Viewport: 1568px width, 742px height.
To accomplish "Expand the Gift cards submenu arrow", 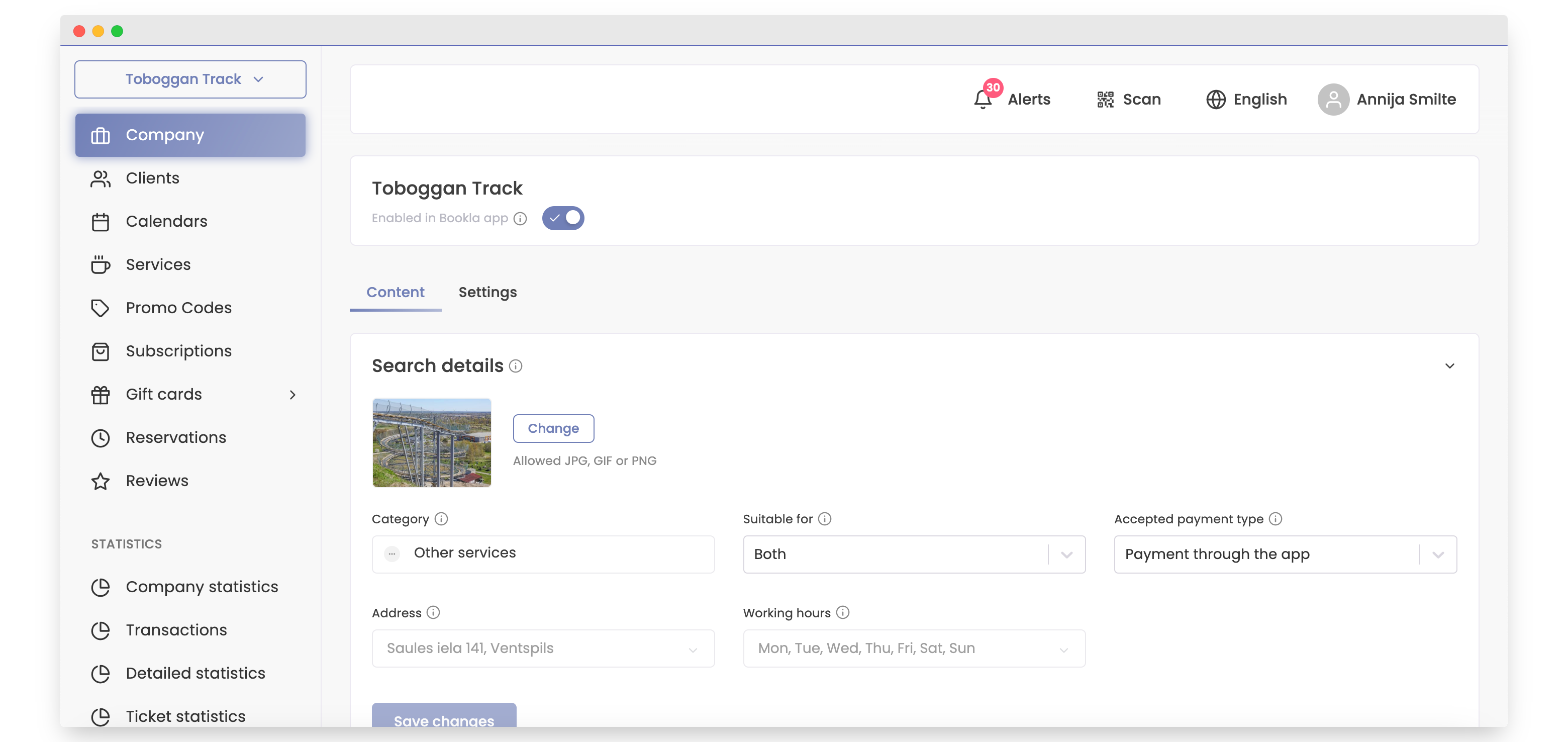I will (293, 395).
